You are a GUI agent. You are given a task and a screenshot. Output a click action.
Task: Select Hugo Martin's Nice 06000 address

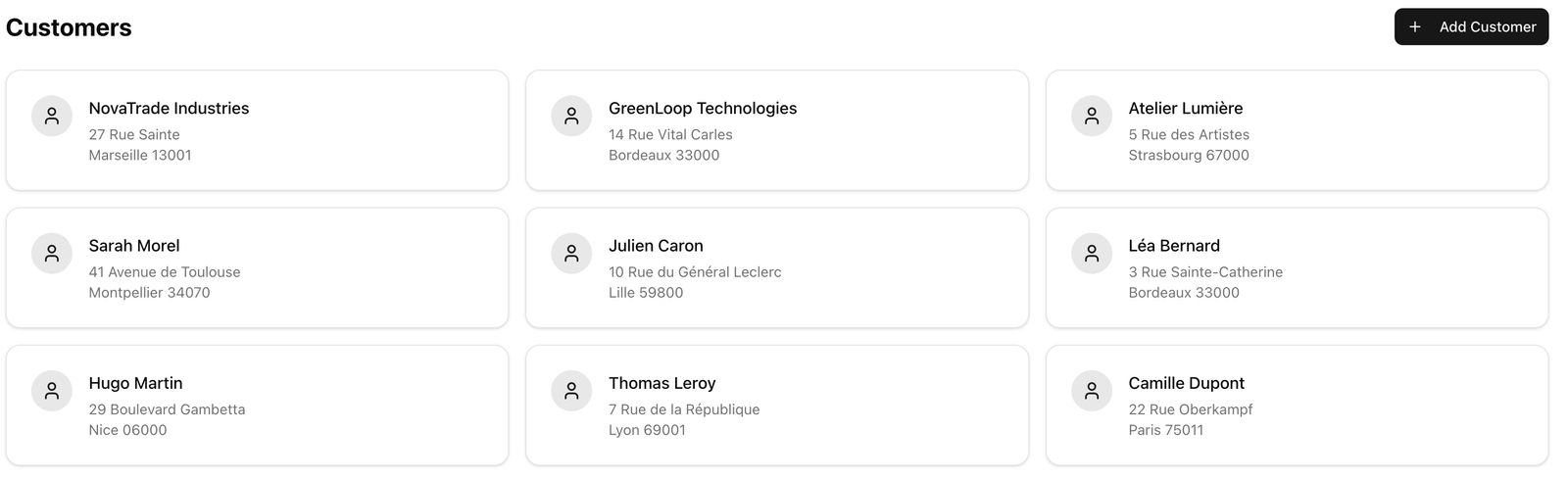(x=127, y=430)
